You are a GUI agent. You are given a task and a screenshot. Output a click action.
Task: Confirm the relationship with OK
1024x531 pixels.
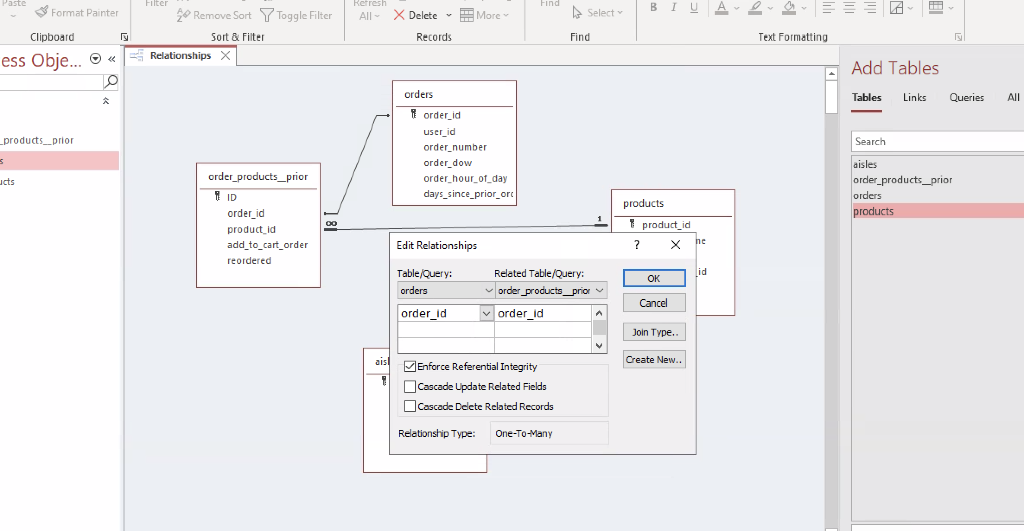click(654, 278)
